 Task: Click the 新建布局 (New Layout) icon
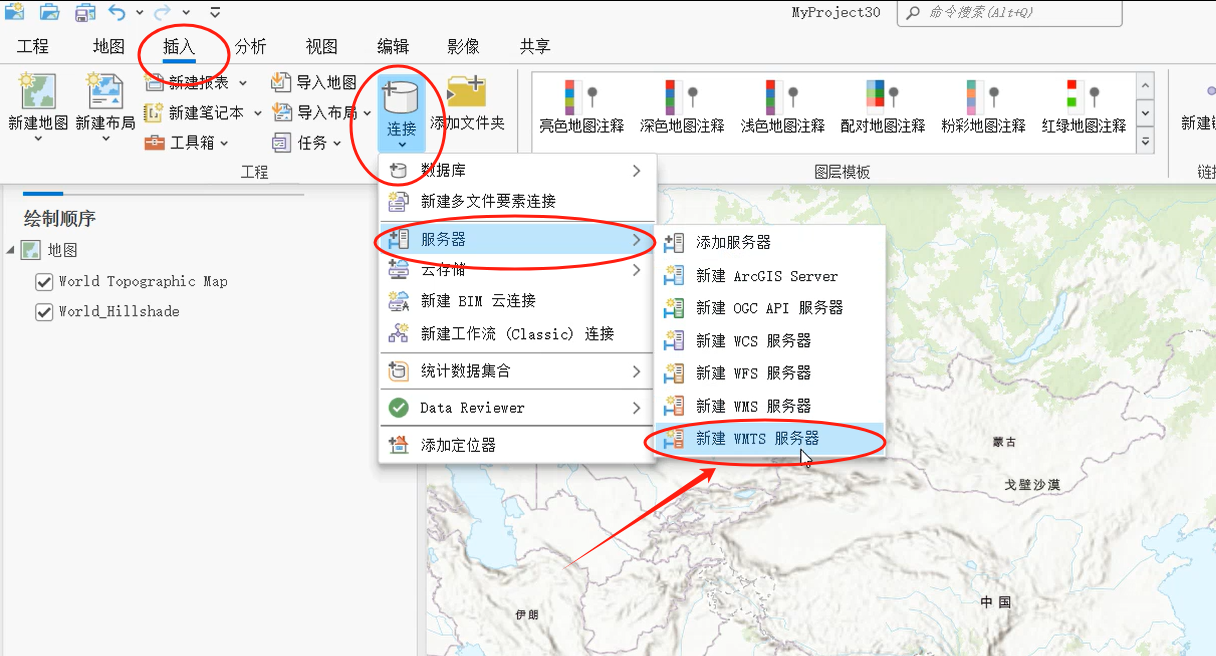coord(105,93)
